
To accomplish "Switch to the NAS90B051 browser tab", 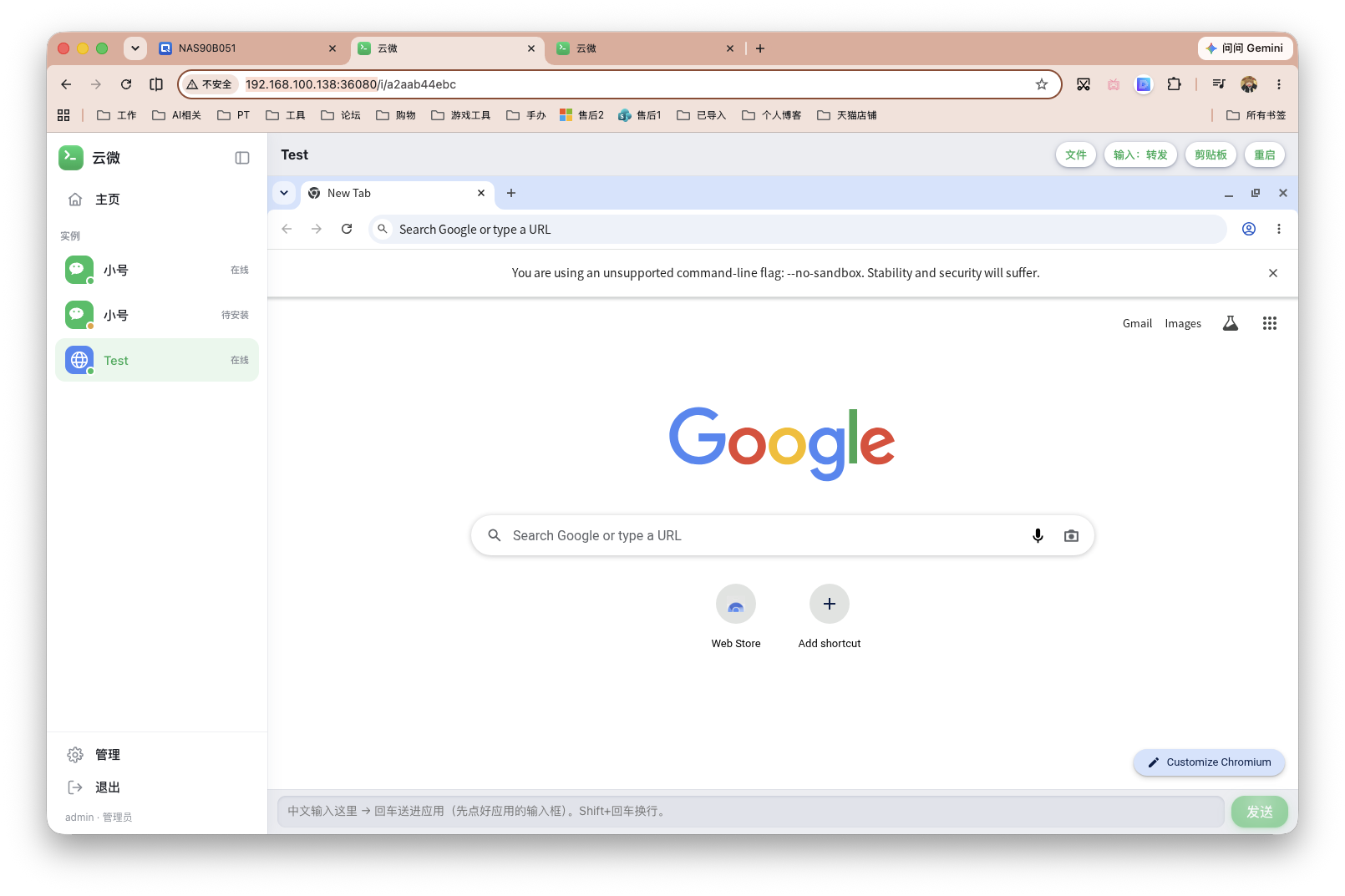I will [248, 48].
